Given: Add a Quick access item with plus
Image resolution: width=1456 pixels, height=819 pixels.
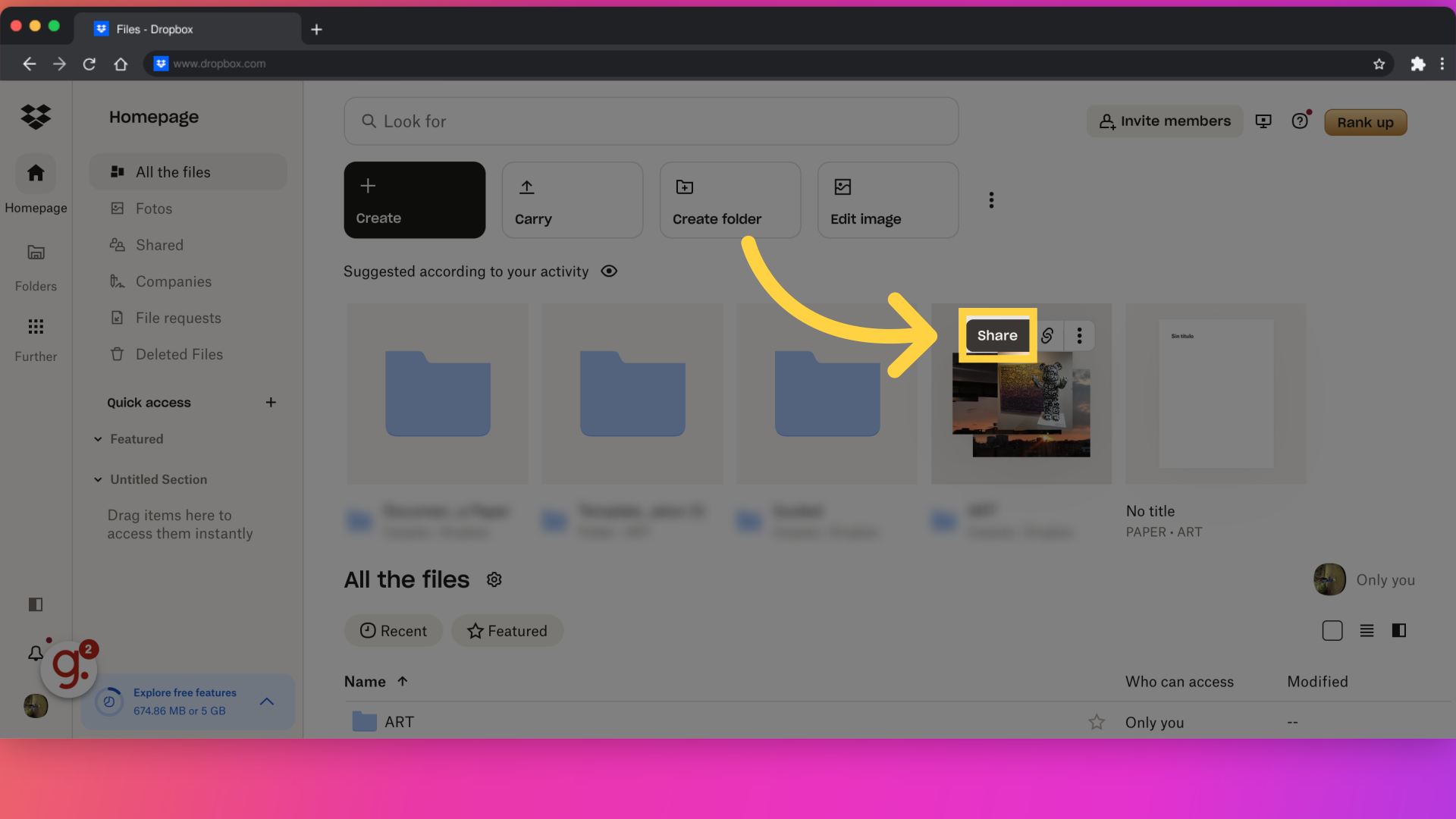Looking at the screenshot, I should coord(271,403).
